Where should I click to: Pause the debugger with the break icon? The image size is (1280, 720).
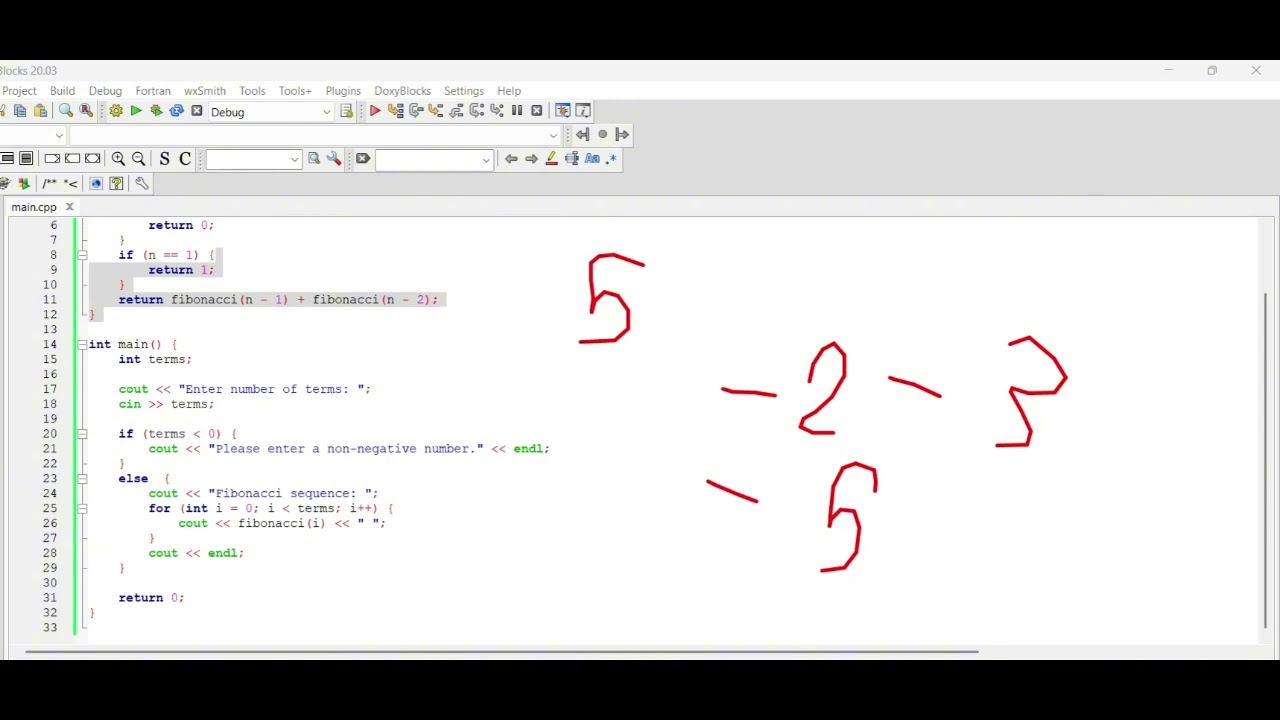pos(517,111)
